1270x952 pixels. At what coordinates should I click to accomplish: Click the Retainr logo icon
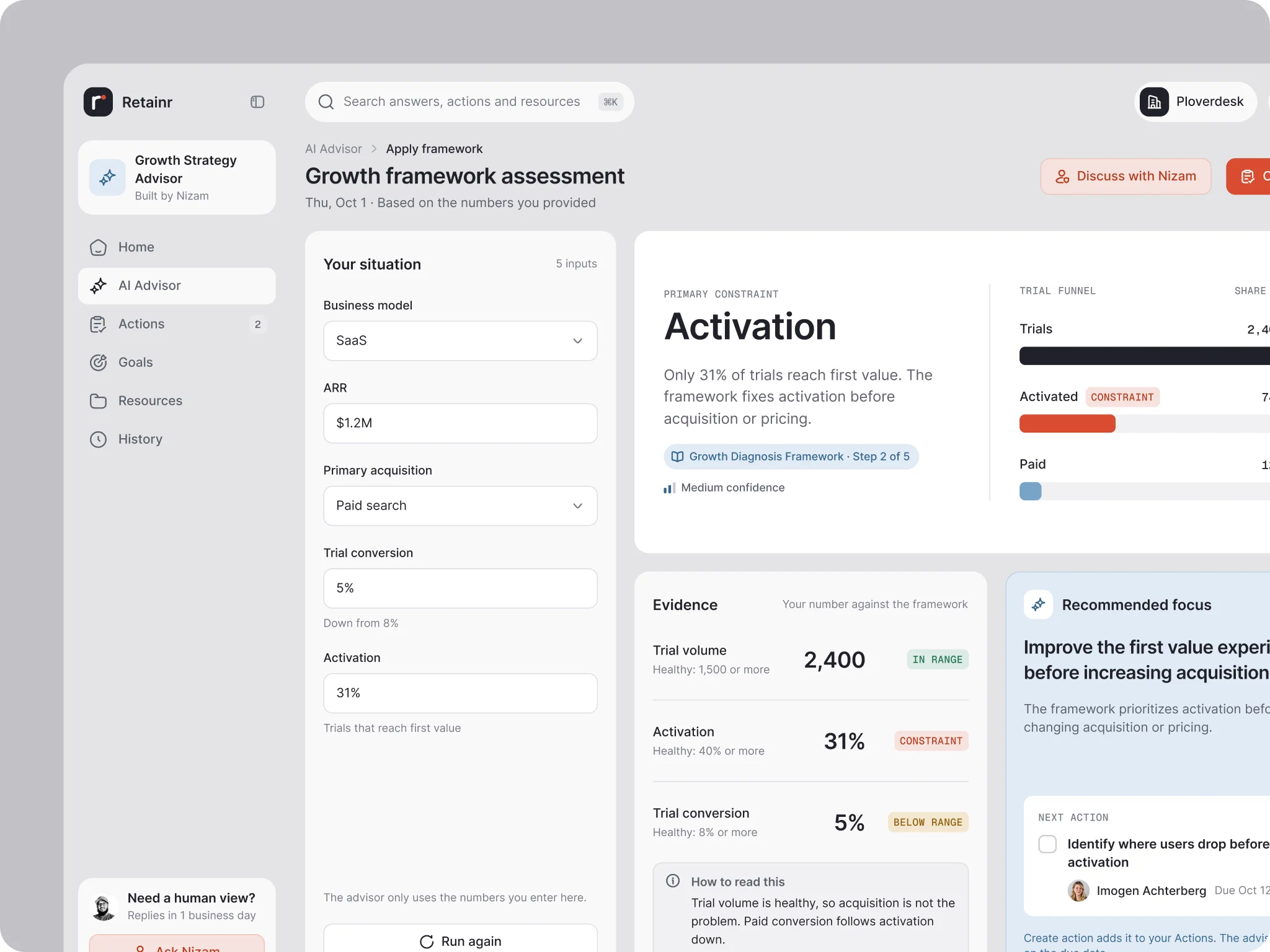[98, 102]
